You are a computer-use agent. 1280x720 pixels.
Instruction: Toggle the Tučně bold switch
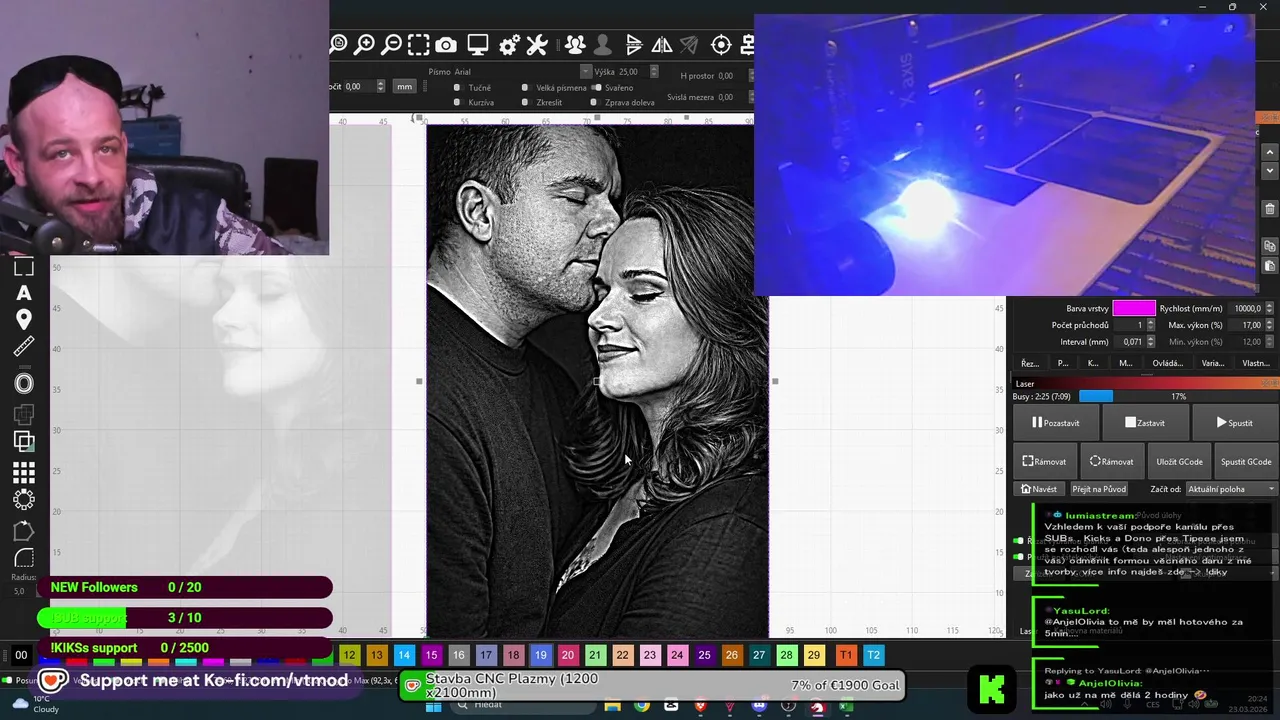click(457, 88)
